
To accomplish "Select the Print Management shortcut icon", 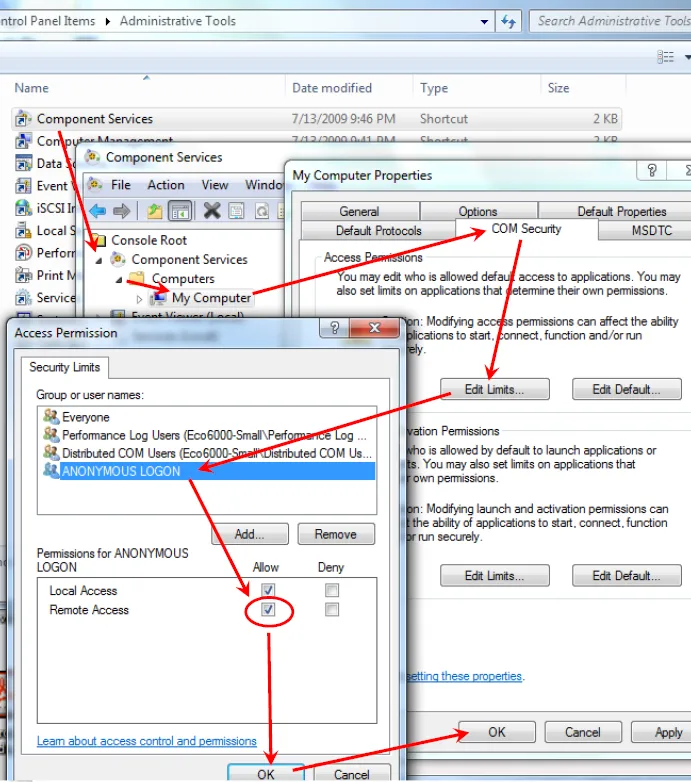I will click(23, 275).
